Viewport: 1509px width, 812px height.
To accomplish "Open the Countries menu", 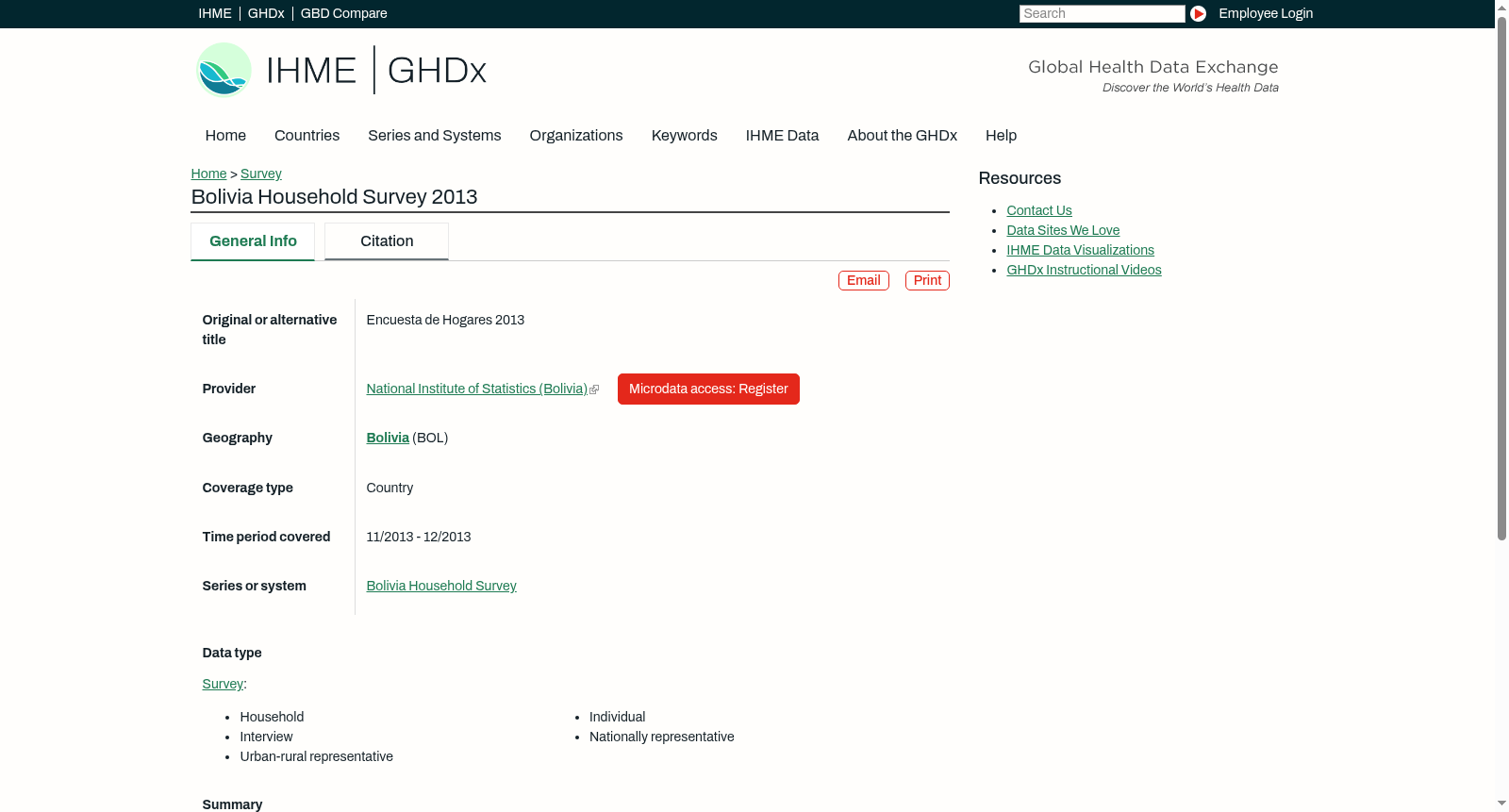I will 307,136.
